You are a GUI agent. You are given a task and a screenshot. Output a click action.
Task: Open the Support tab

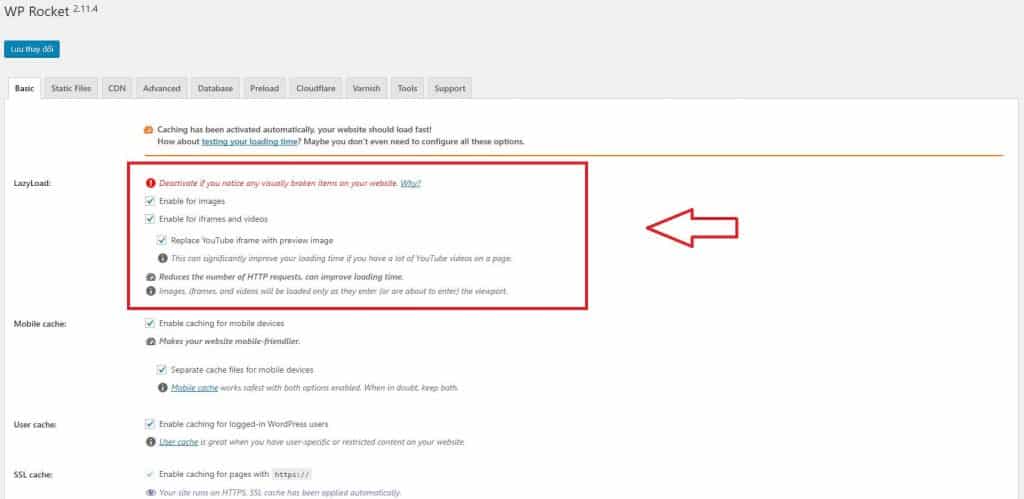[449, 88]
